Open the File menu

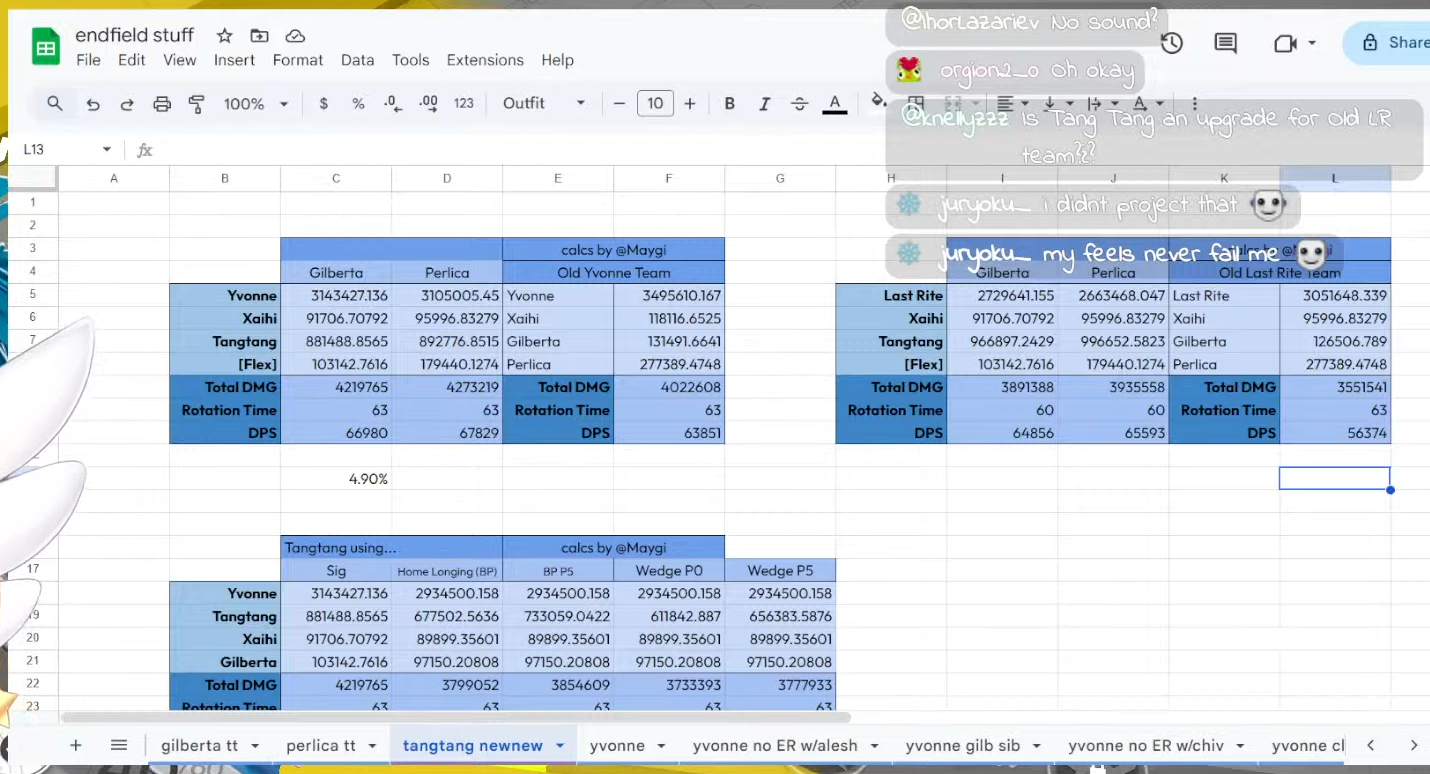pyautogui.click(x=88, y=60)
